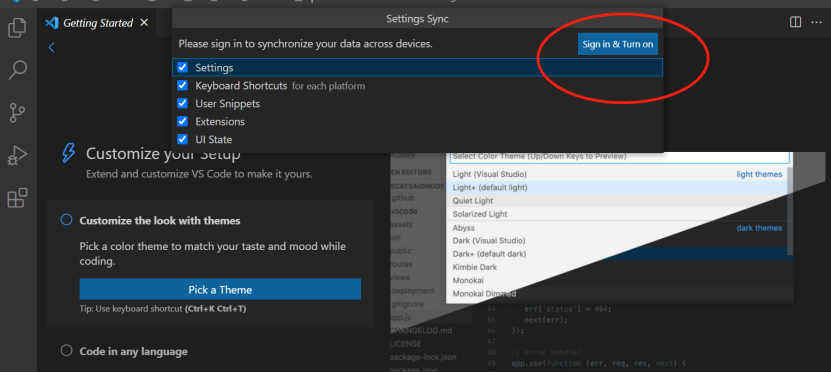Image resolution: width=831 pixels, height=373 pixels.
Task: Click the Select Color Theme input field
Action: click(620, 157)
